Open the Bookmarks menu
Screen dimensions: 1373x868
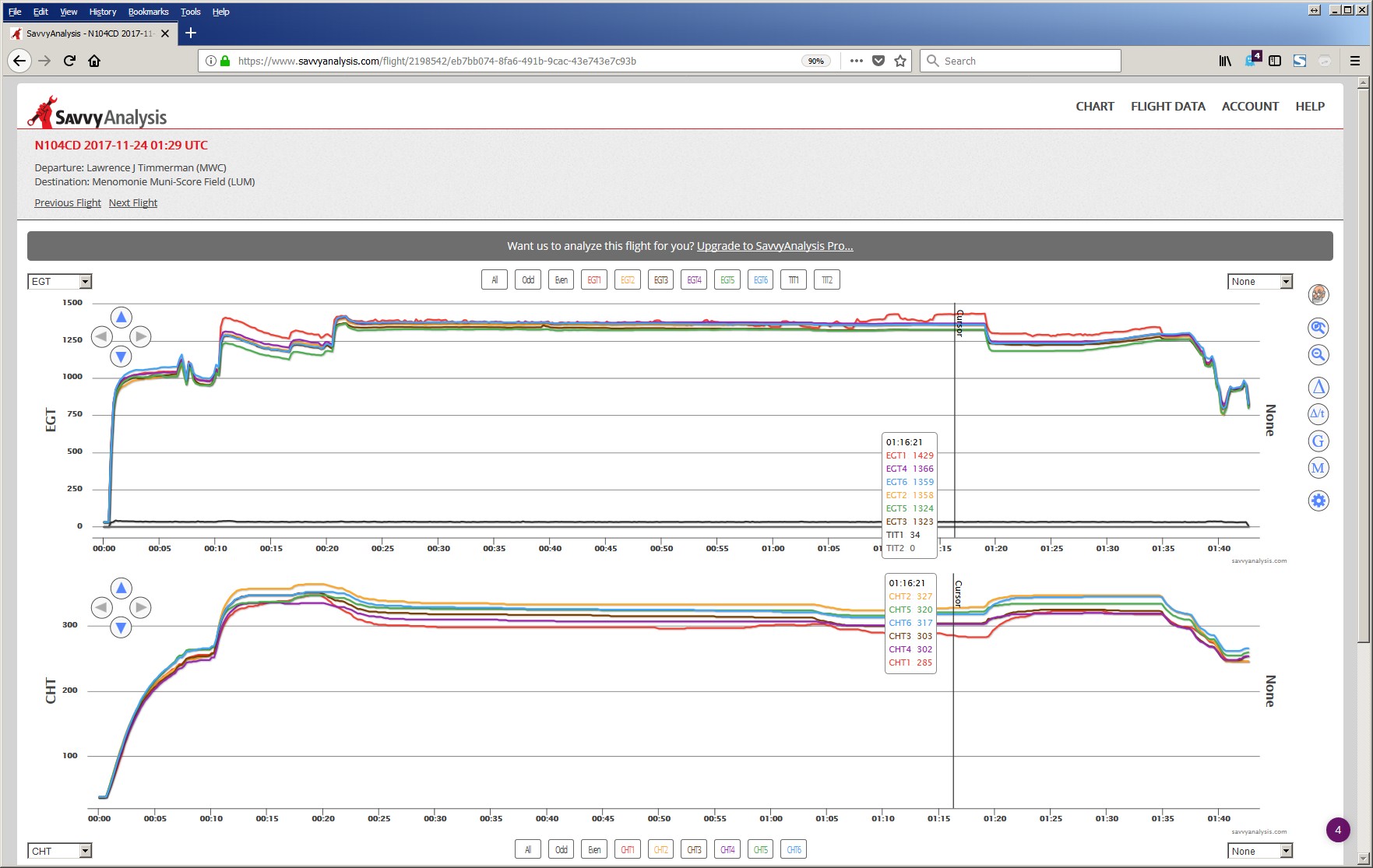click(x=148, y=12)
